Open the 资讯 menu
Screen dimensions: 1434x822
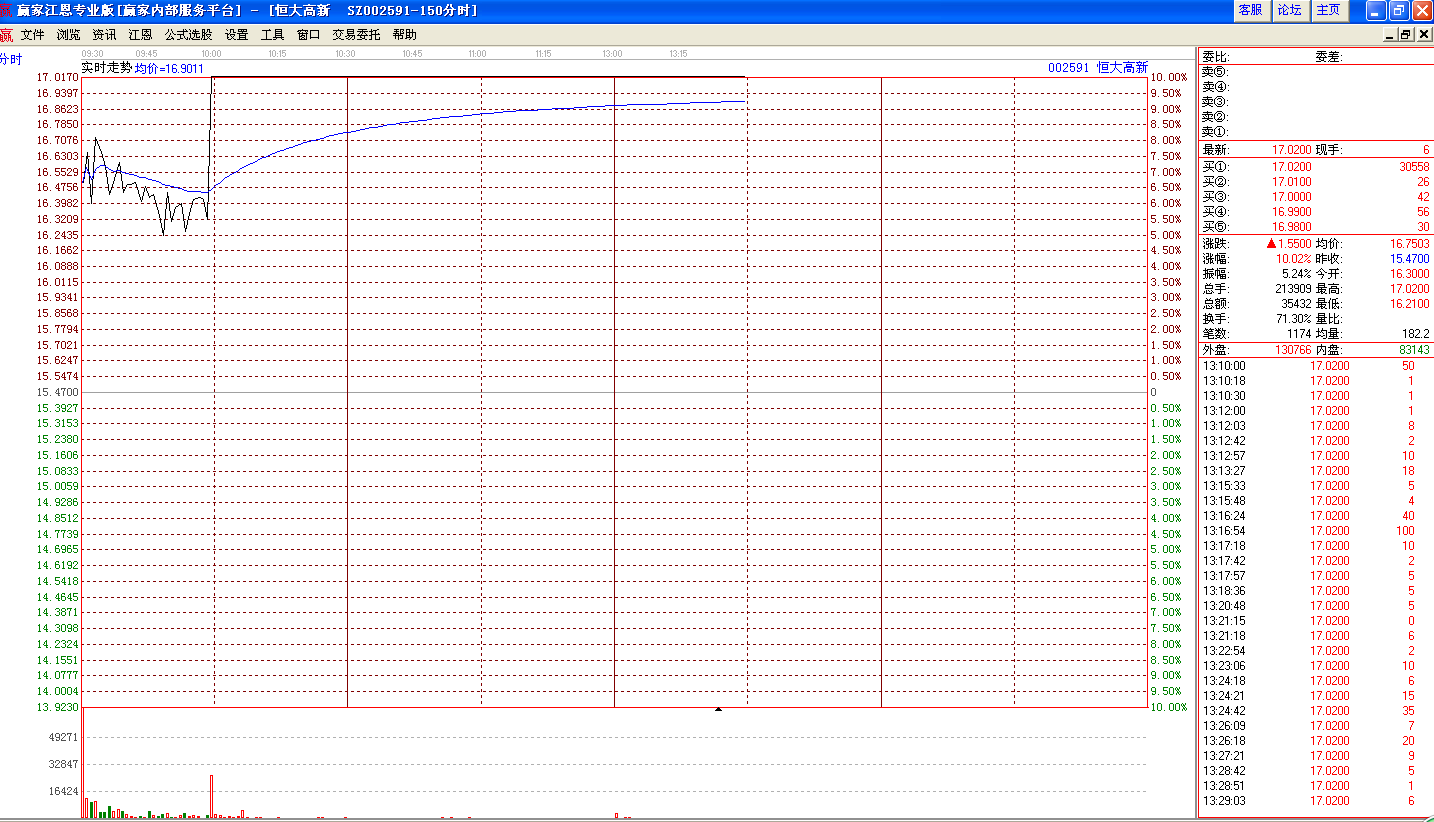pos(105,34)
